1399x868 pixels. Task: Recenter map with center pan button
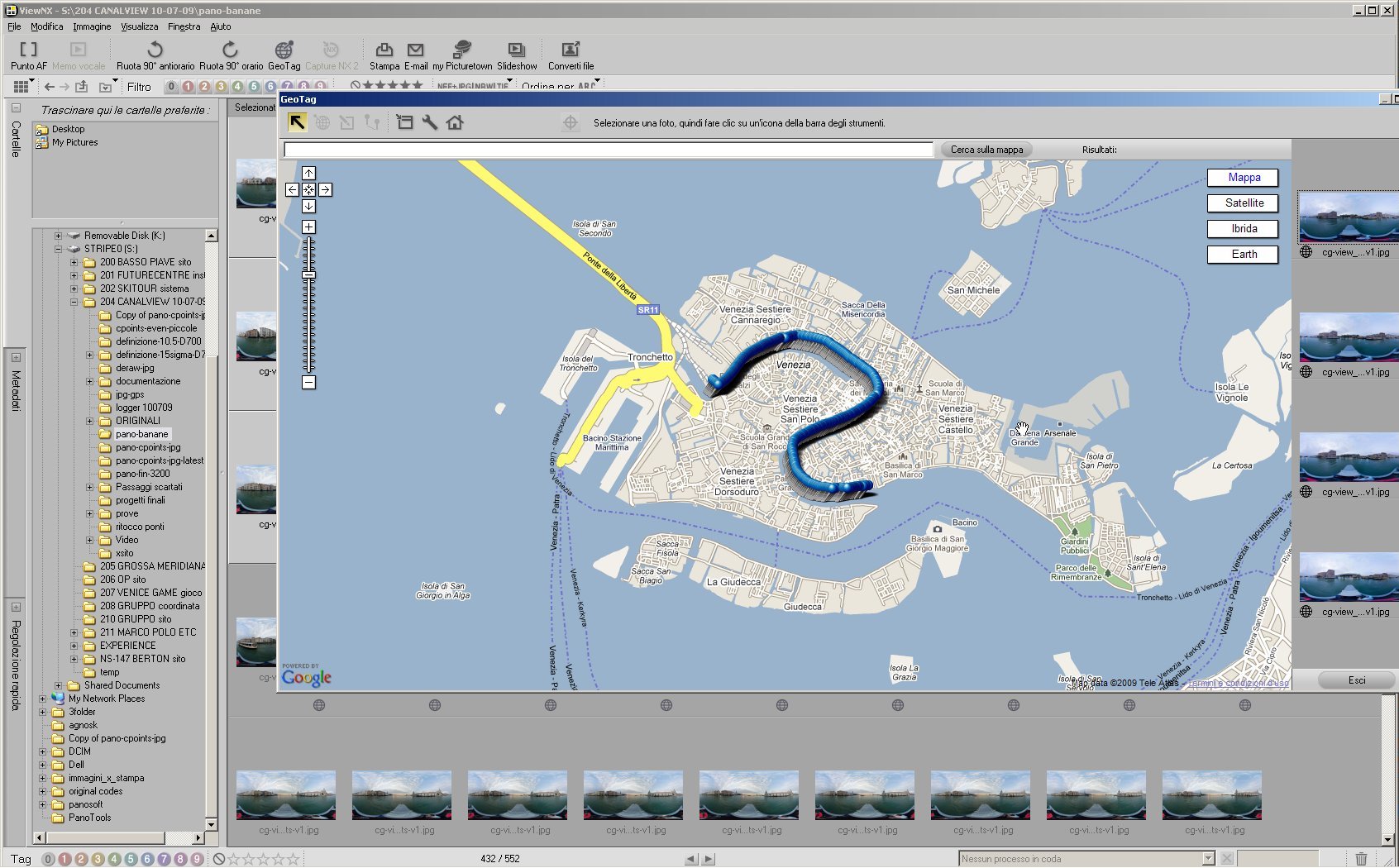pyautogui.click(x=308, y=189)
